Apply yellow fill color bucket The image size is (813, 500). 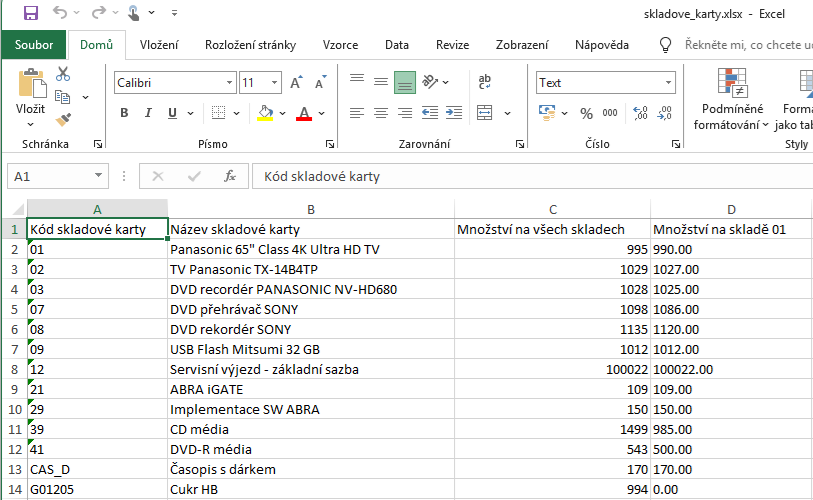coord(265,113)
